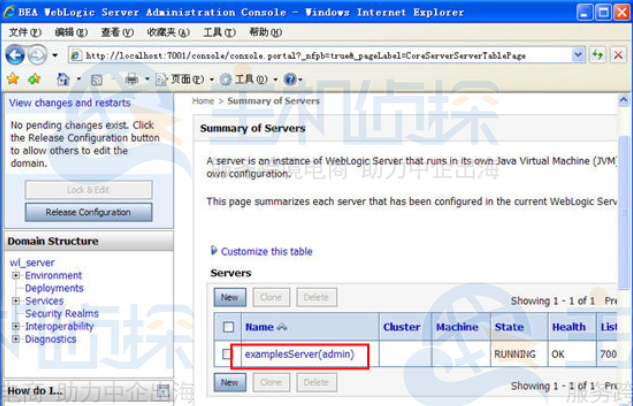Expand the Environment tree node

(16, 275)
